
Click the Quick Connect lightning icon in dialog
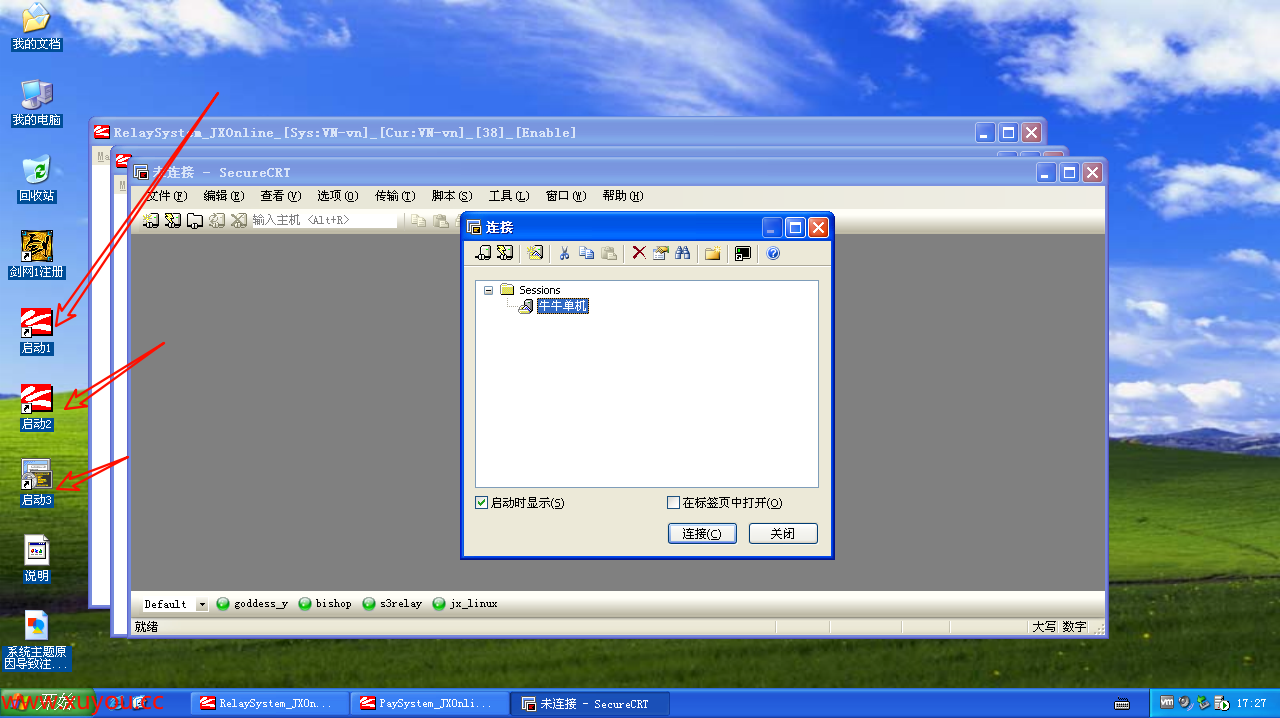click(505, 254)
